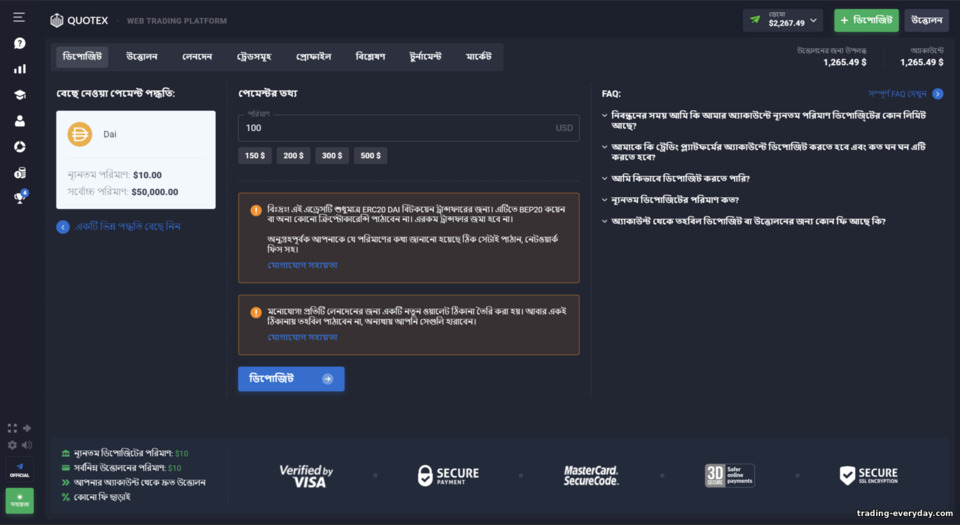Click the Secure SSL Encryption shield logo
The height and width of the screenshot is (525, 960).
click(869, 475)
